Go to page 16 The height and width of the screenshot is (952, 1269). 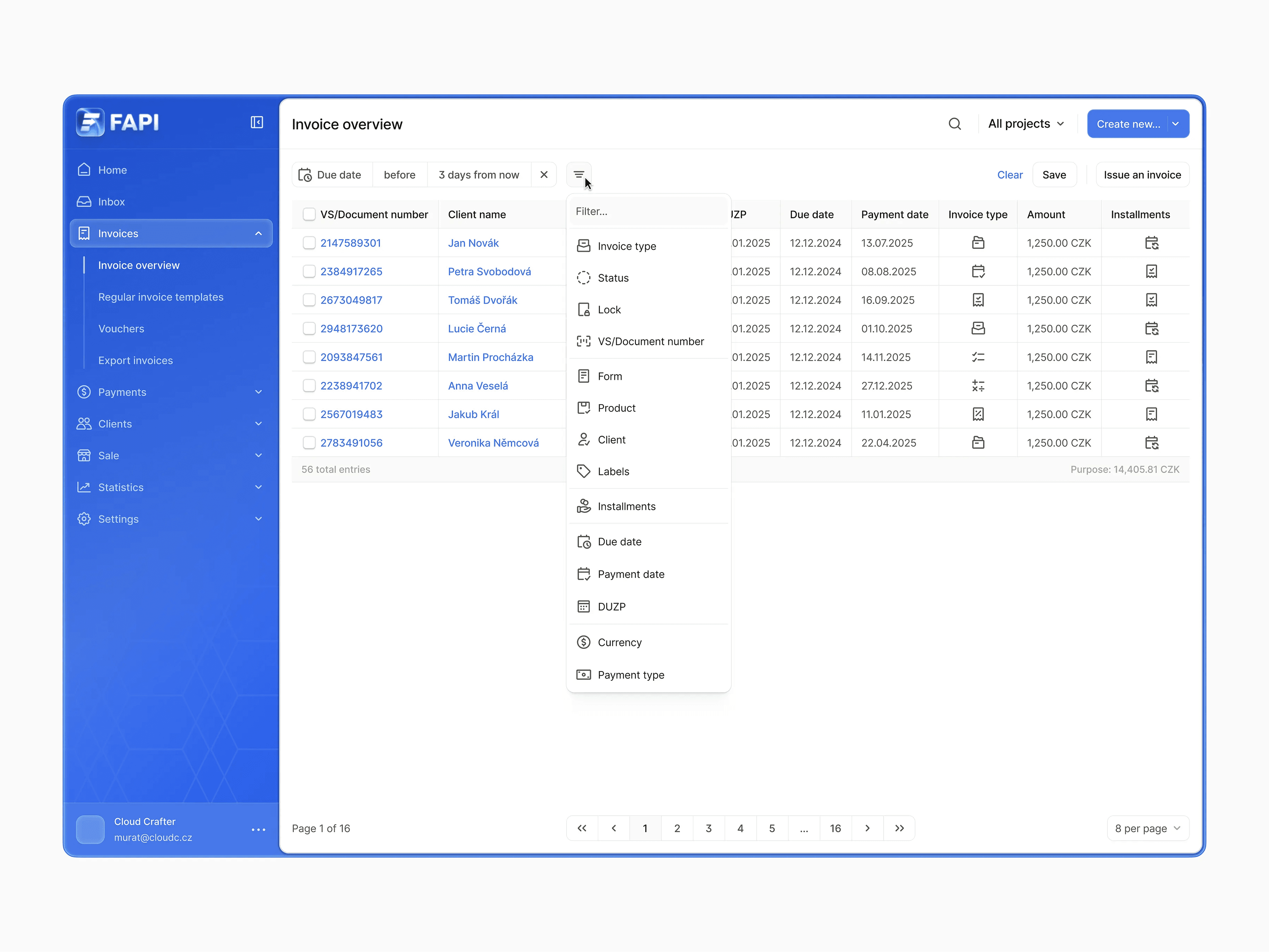click(x=835, y=828)
